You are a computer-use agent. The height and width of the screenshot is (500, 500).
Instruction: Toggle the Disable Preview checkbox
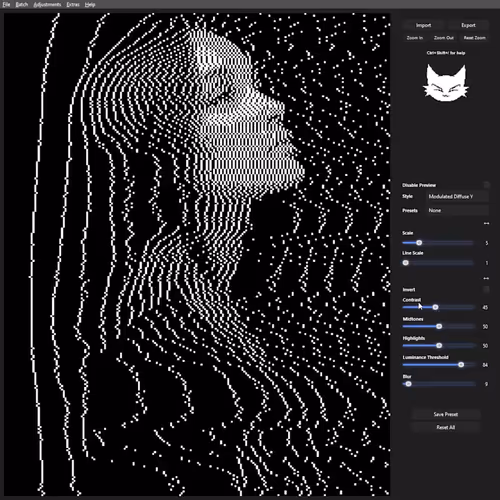click(x=486, y=185)
